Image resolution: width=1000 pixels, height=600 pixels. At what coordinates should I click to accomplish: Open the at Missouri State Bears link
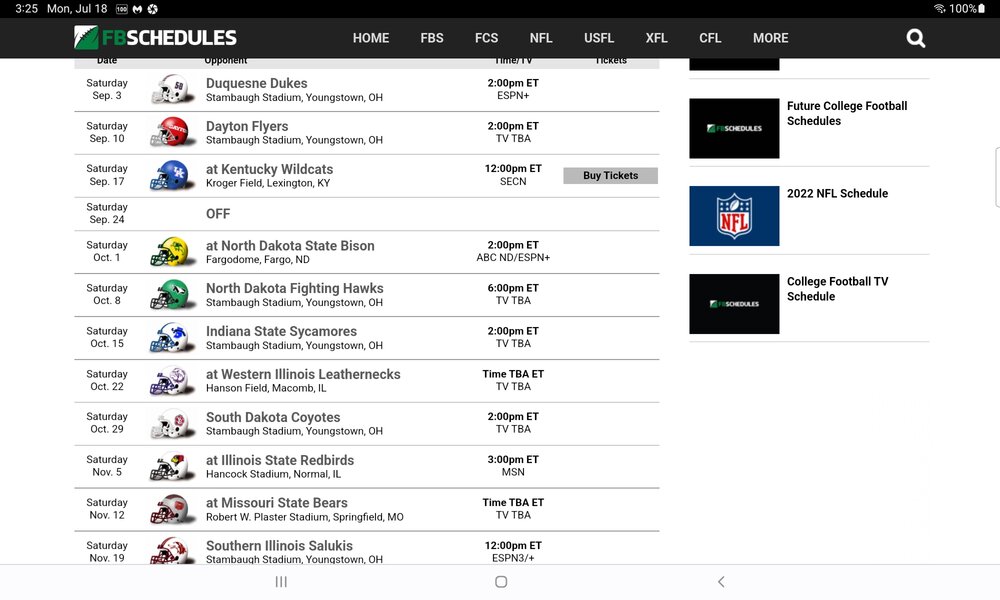pyautogui.click(x=277, y=503)
